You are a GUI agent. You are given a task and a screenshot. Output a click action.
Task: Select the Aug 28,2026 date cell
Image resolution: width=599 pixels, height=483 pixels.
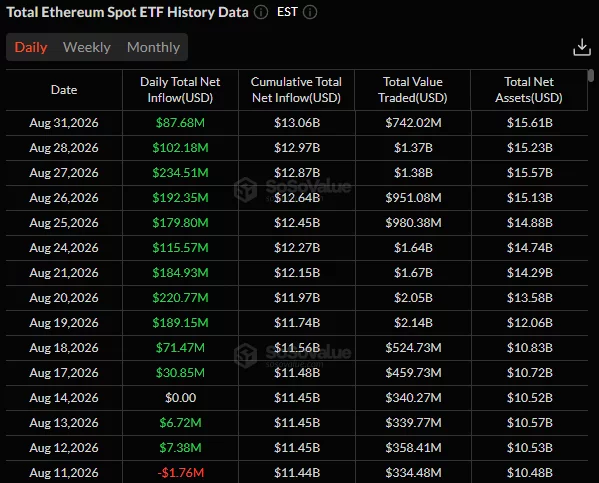tap(64, 147)
